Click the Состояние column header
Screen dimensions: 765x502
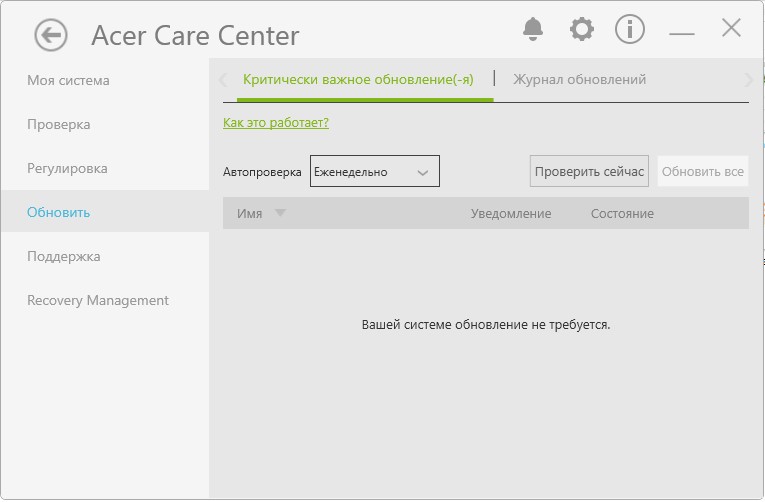(x=622, y=214)
